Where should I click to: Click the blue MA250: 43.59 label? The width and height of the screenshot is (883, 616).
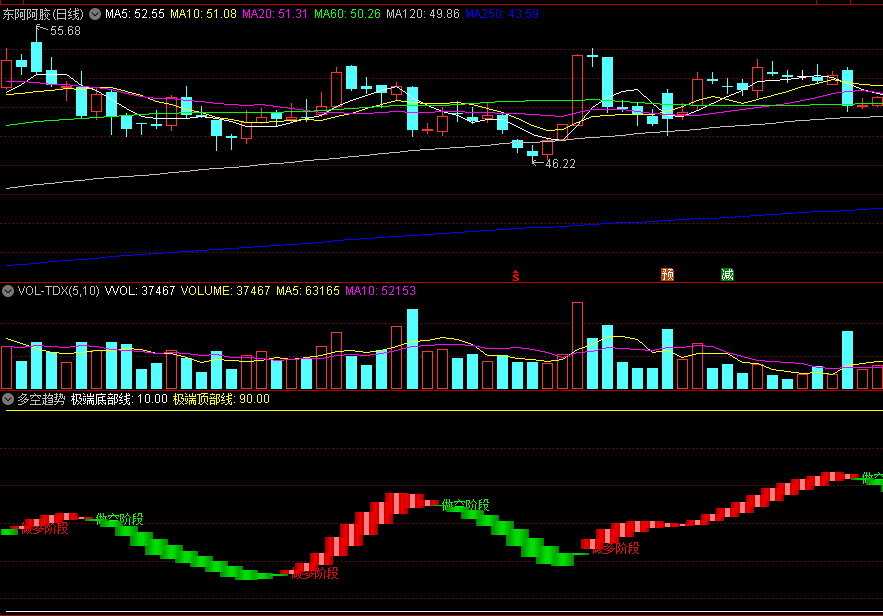(x=502, y=14)
